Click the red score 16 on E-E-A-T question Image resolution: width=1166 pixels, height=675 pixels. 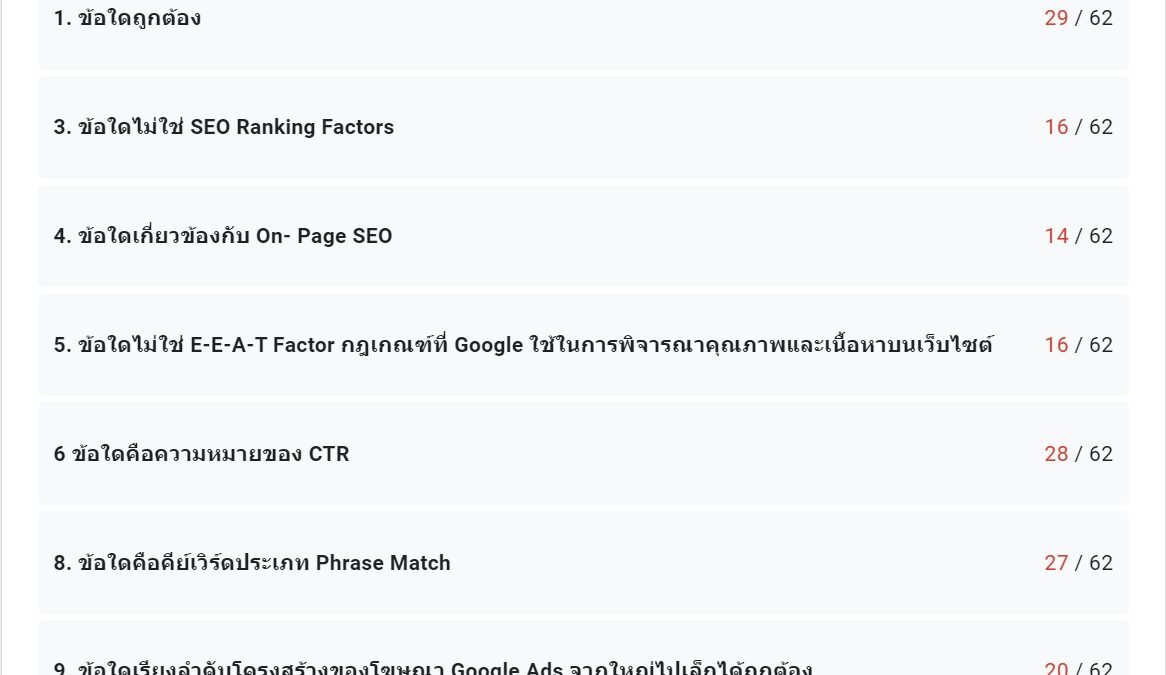click(1056, 345)
